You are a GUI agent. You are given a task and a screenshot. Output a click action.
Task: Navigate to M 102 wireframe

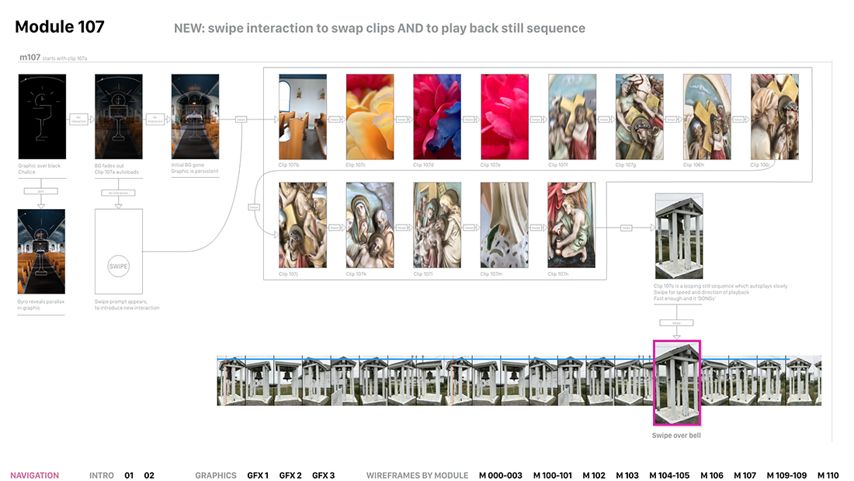pyautogui.click(x=594, y=475)
